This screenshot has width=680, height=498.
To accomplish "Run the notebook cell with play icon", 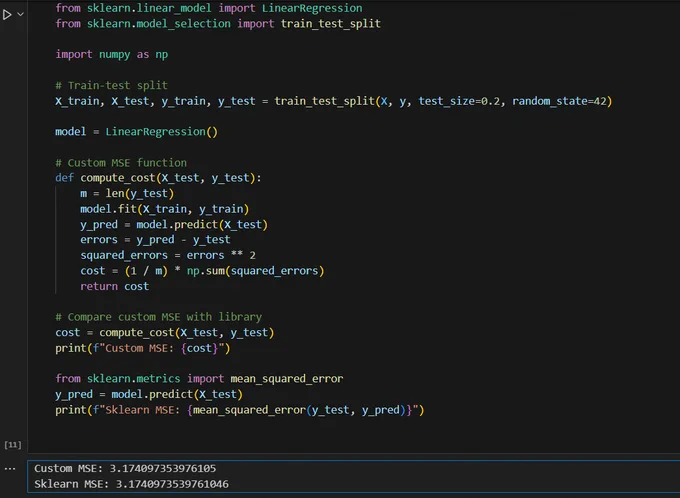I will pyautogui.click(x=7, y=14).
